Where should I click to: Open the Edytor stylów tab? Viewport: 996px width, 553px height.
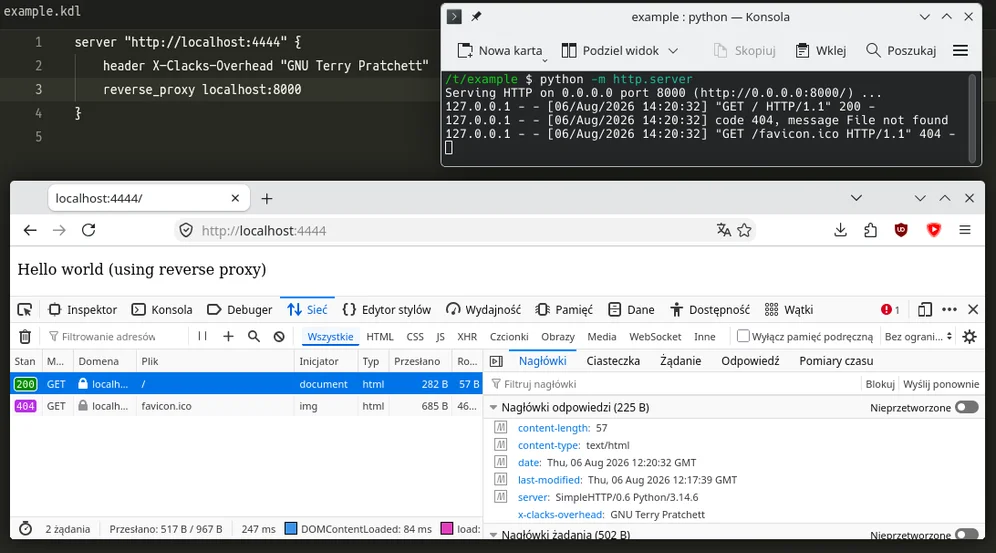tap(386, 310)
